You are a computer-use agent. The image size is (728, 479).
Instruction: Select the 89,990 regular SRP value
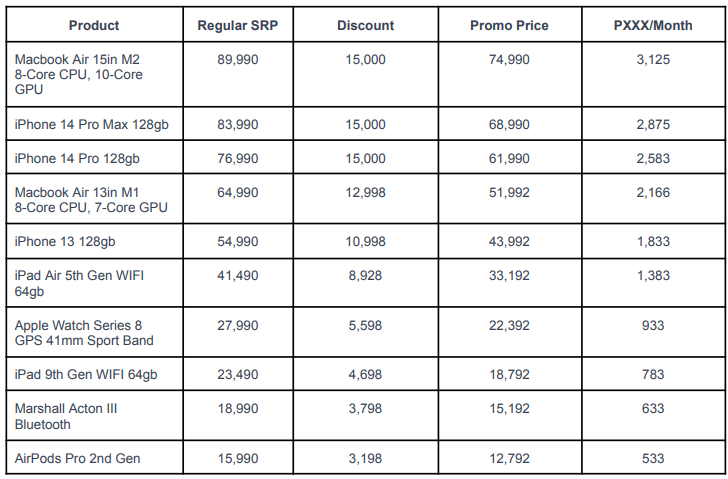click(x=238, y=59)
